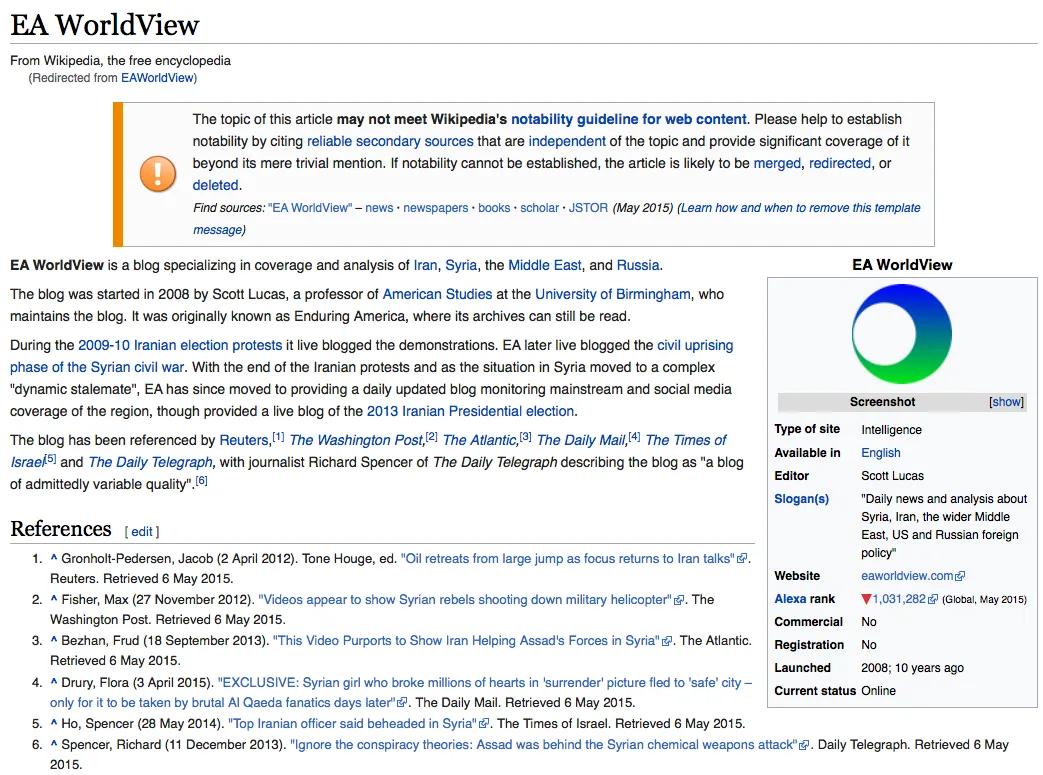Open the Middle East article link

point(545,265)
